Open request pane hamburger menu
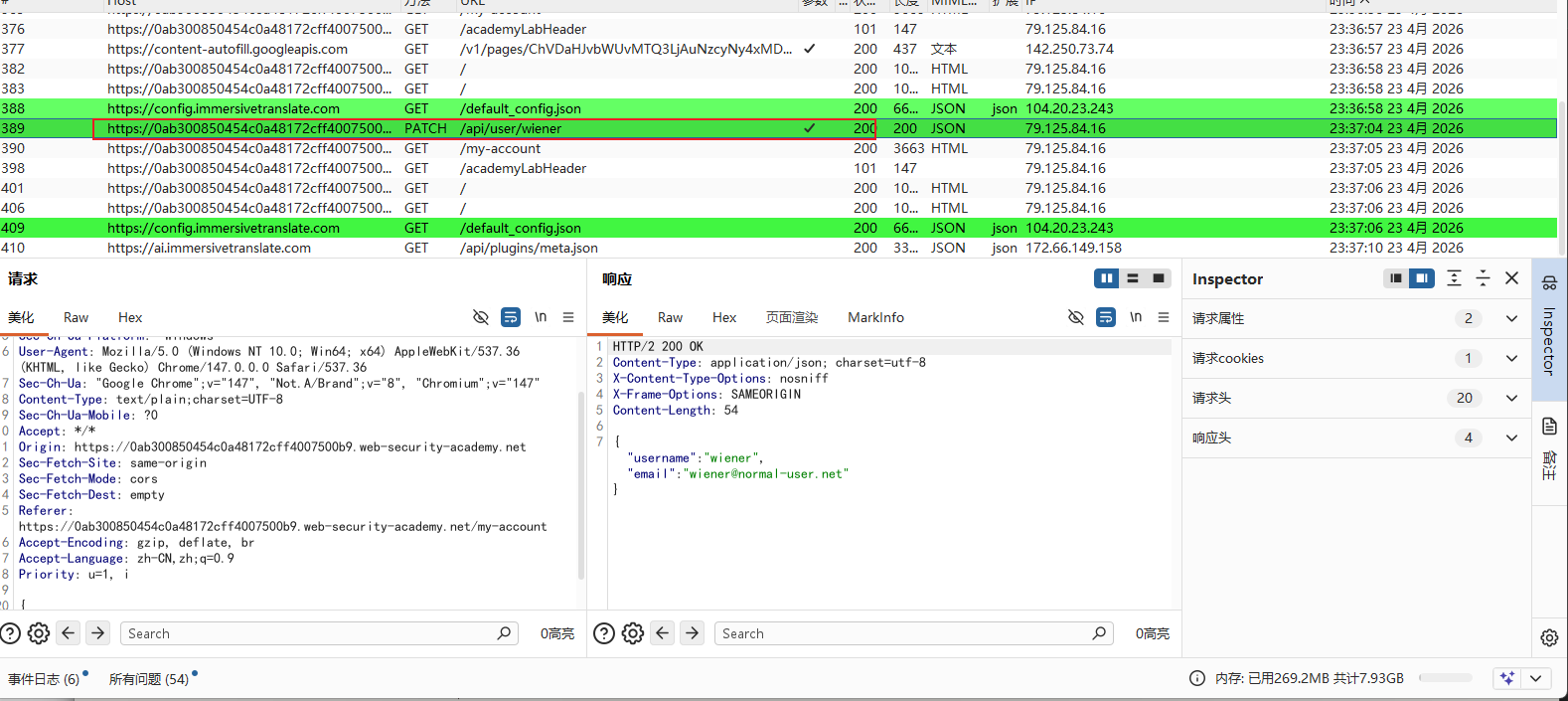The height and width of the screenshot is (701, 1568). click(x=568, y=317)
